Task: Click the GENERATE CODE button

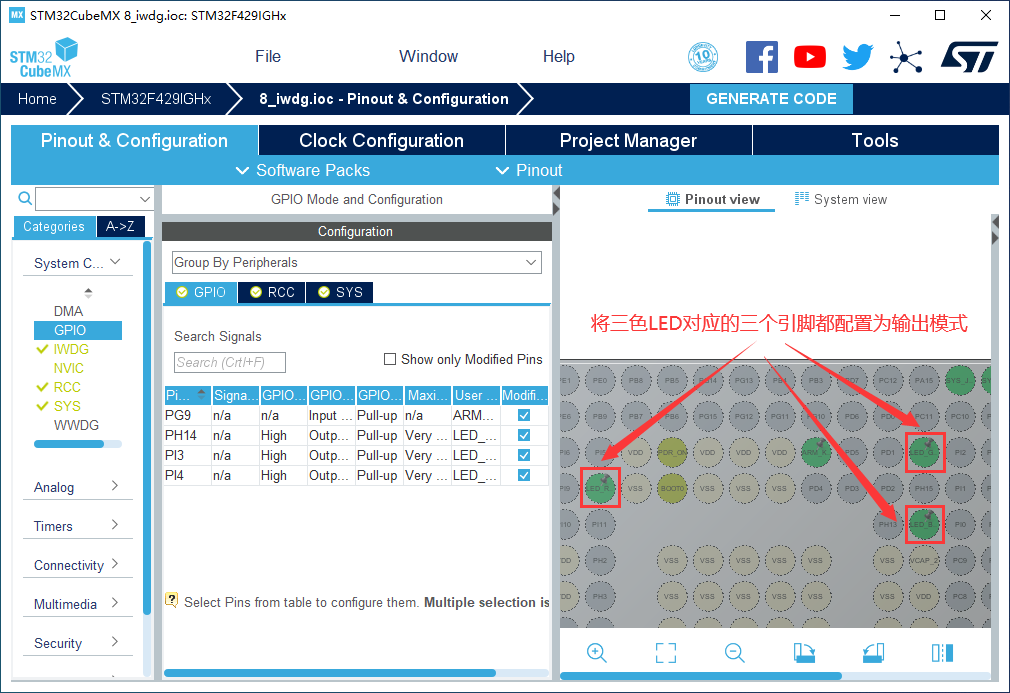Action: click(771, 99)
